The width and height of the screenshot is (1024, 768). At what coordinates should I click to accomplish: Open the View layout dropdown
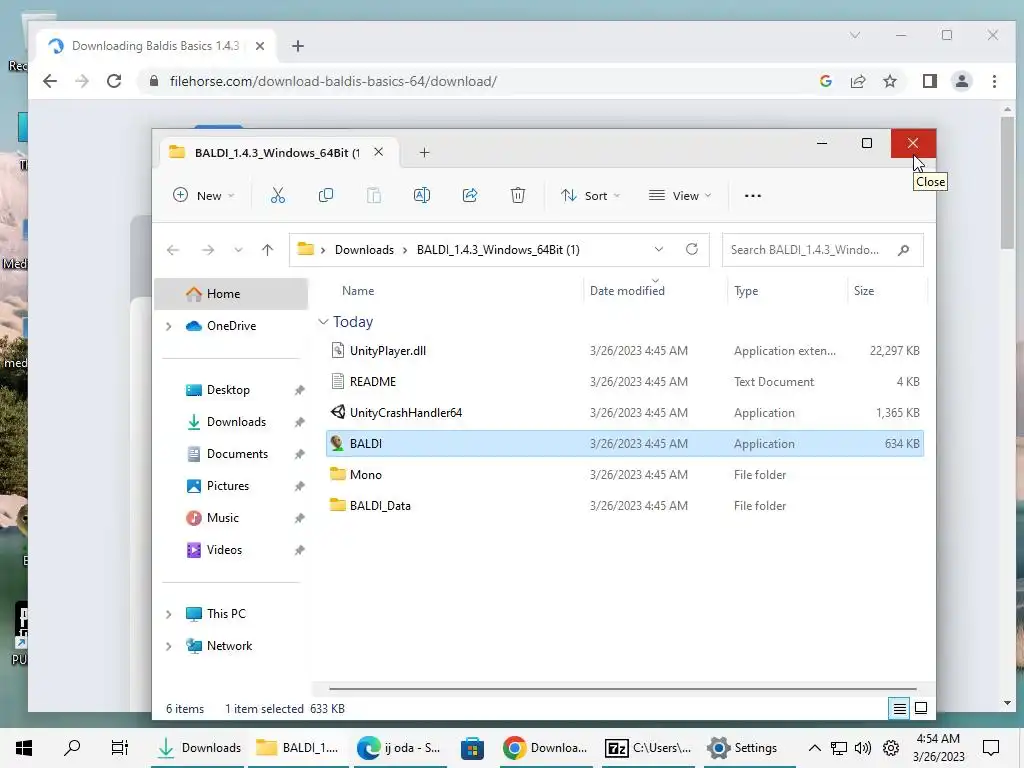coord(680,195)
